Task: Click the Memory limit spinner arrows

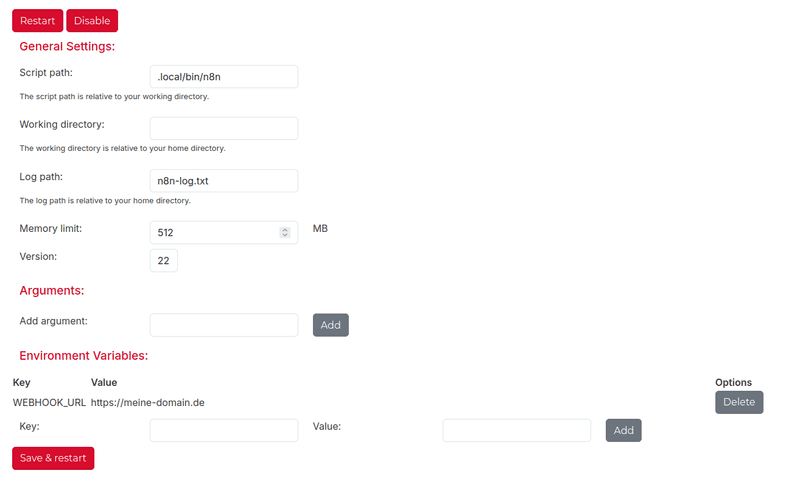Action: point(285,232)
